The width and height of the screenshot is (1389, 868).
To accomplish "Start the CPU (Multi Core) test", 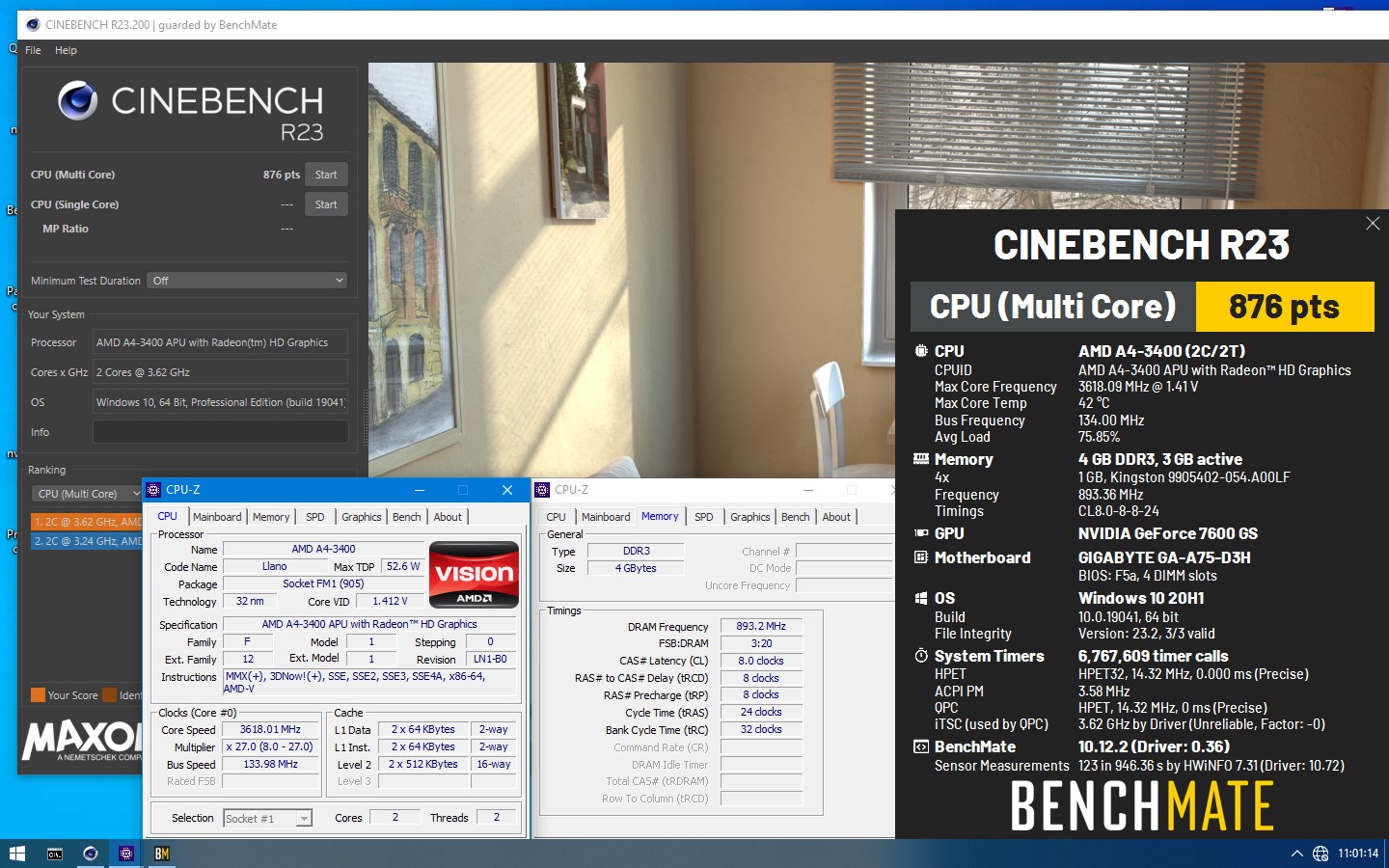I will [x=326, y=175].
